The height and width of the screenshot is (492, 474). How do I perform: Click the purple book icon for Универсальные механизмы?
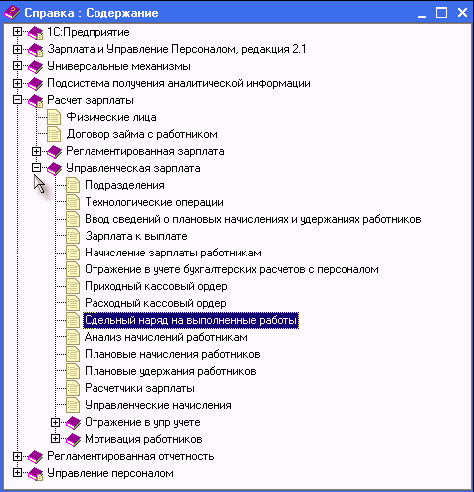click(x=35, y=67)
